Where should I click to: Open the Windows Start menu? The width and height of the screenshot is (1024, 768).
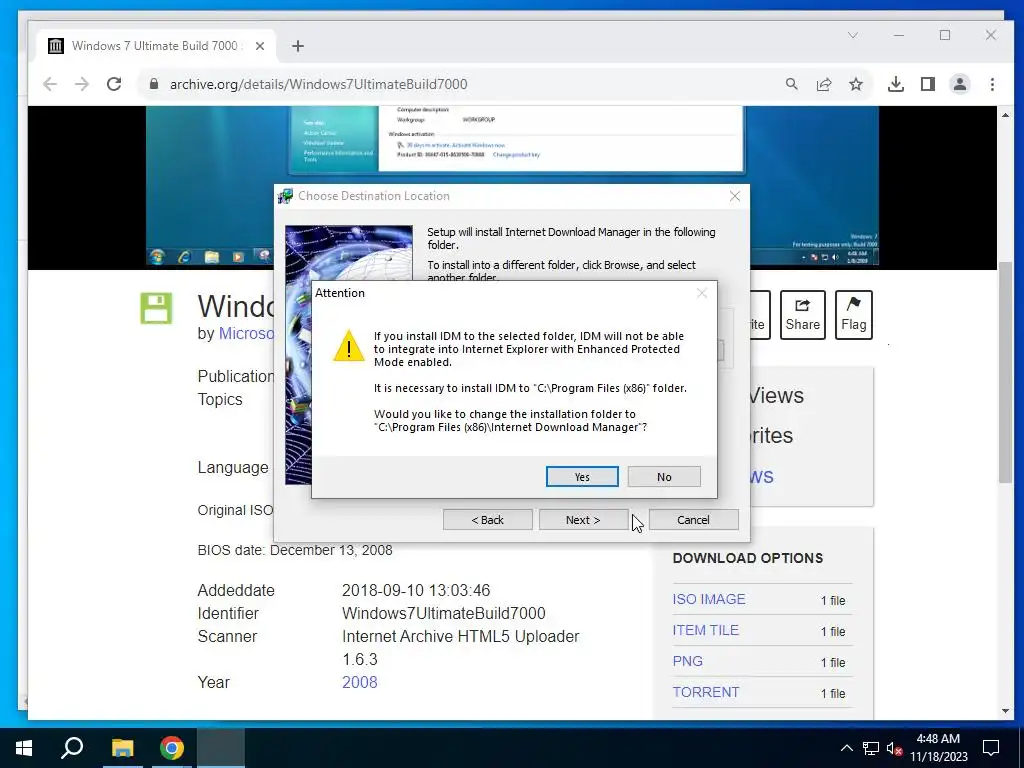click(x=24, y=748)
